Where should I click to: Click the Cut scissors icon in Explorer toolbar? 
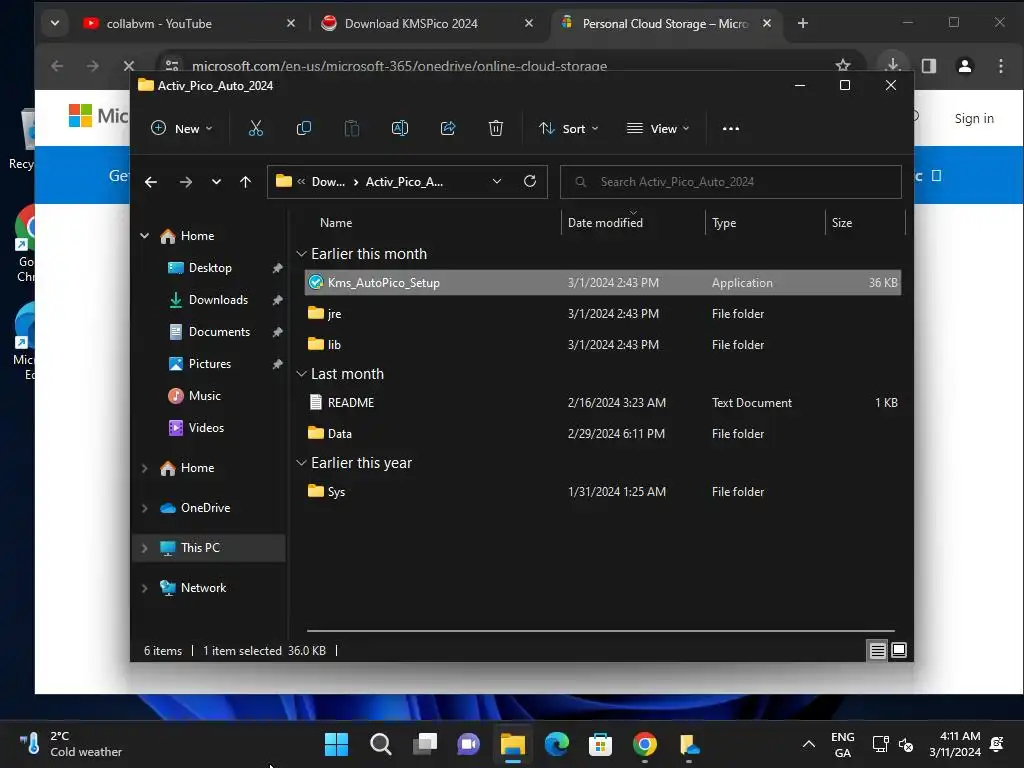click(255, 129)
